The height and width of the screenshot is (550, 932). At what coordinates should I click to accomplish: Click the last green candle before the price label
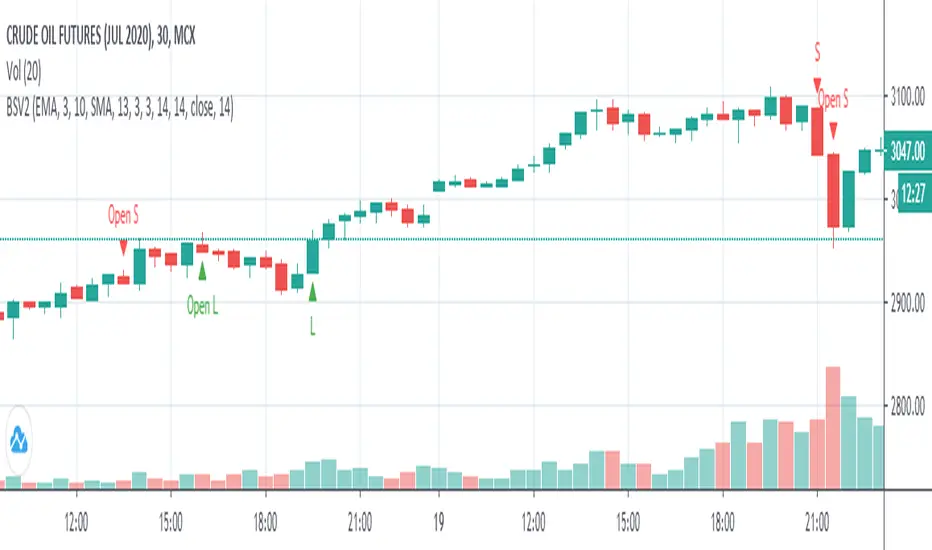point(866,160)
